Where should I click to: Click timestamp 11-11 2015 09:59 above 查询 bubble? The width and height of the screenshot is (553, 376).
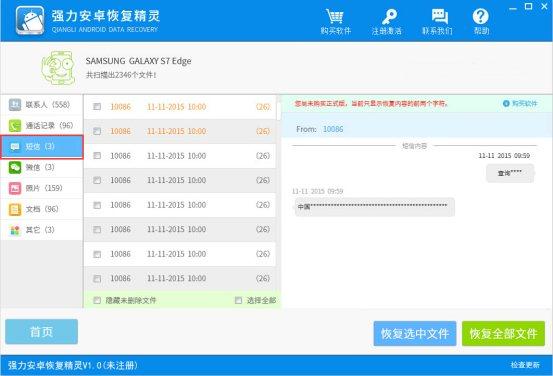(504, 156)
